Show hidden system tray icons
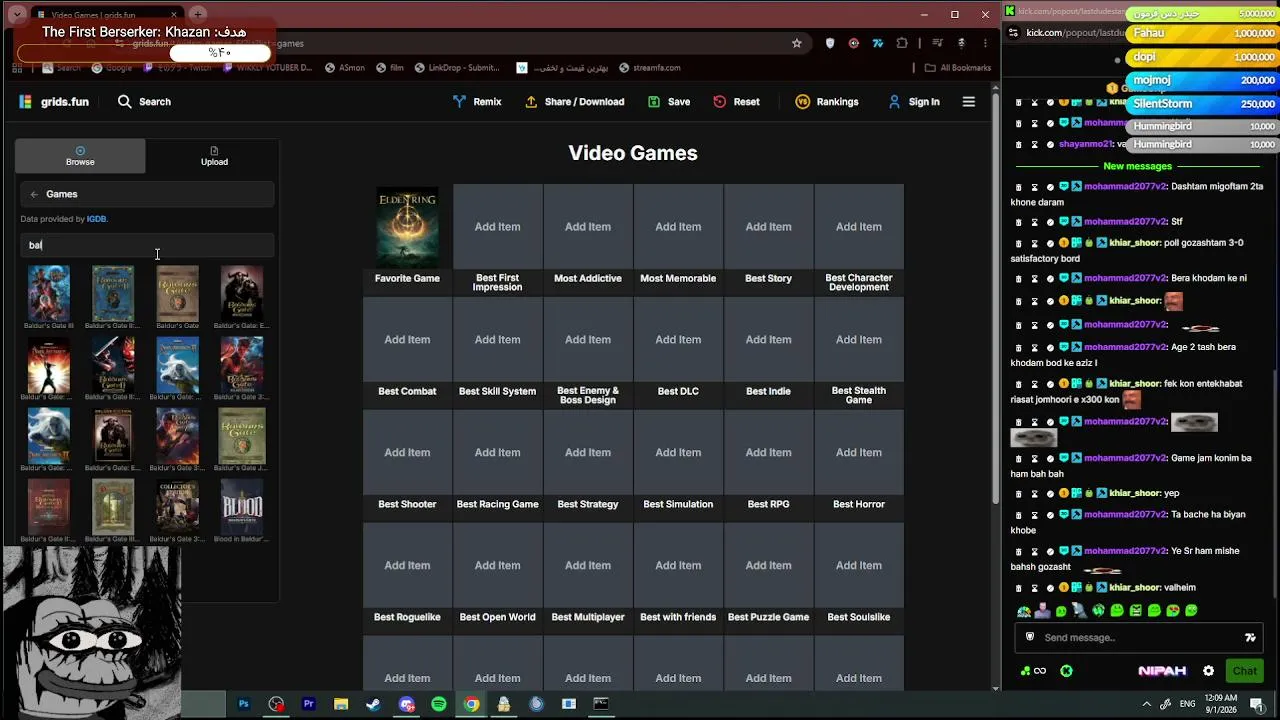1280x720 pixels. pyautogui.click(x=1146, y=704)
